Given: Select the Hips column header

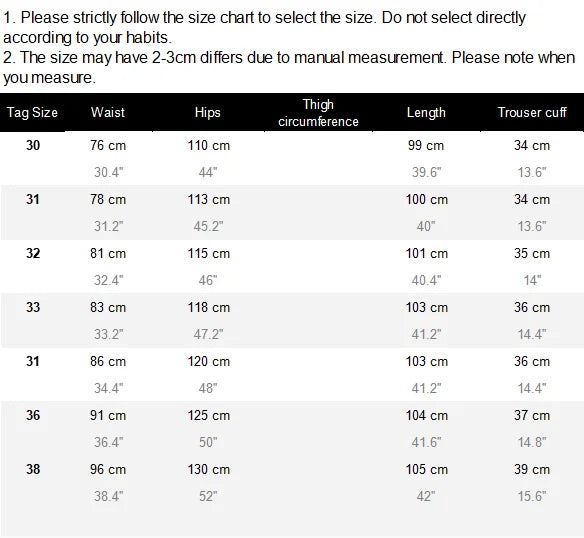Looking at the screenshot, I should pos(207,113).
